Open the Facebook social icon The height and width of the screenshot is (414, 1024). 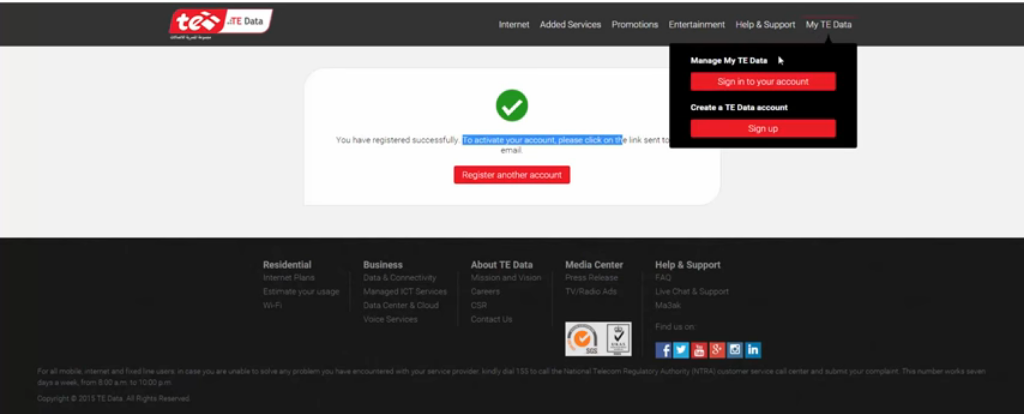tap(663, 350)
